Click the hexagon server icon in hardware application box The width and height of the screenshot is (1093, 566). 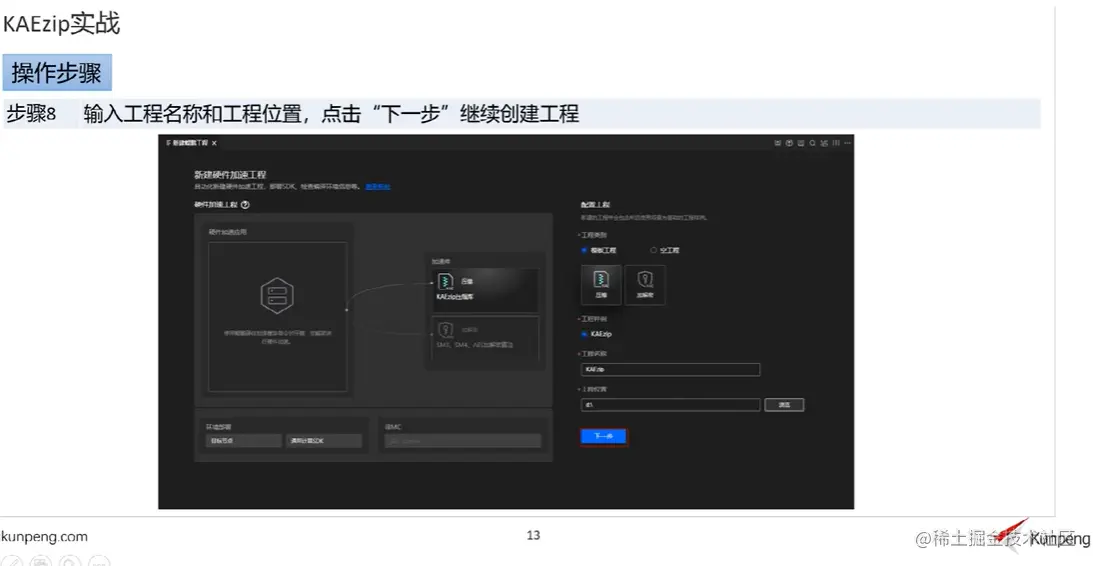pyautogui.click(x=277, y=296)
